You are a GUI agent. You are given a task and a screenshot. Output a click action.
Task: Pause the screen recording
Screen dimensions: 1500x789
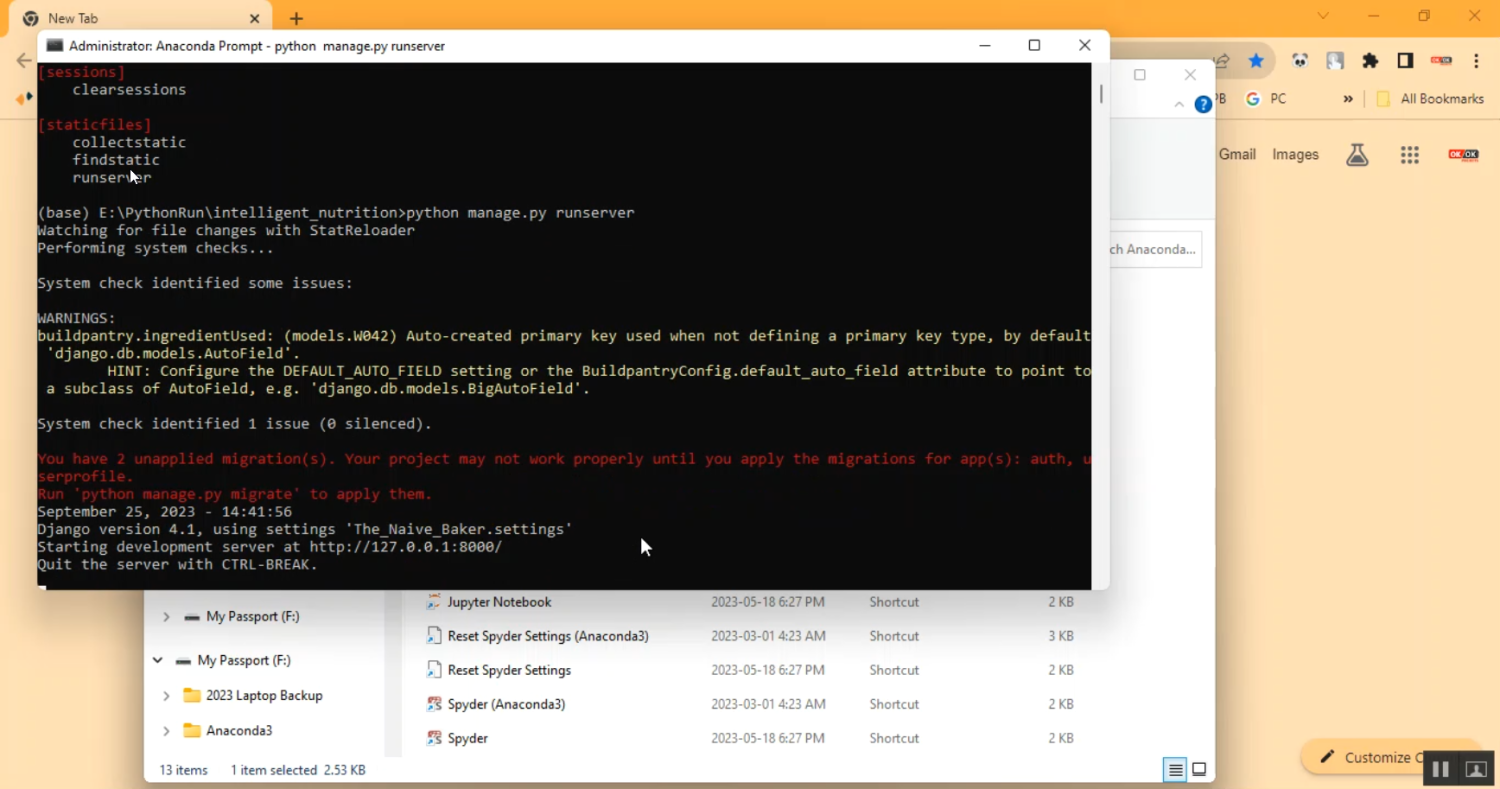point(1441,769)
